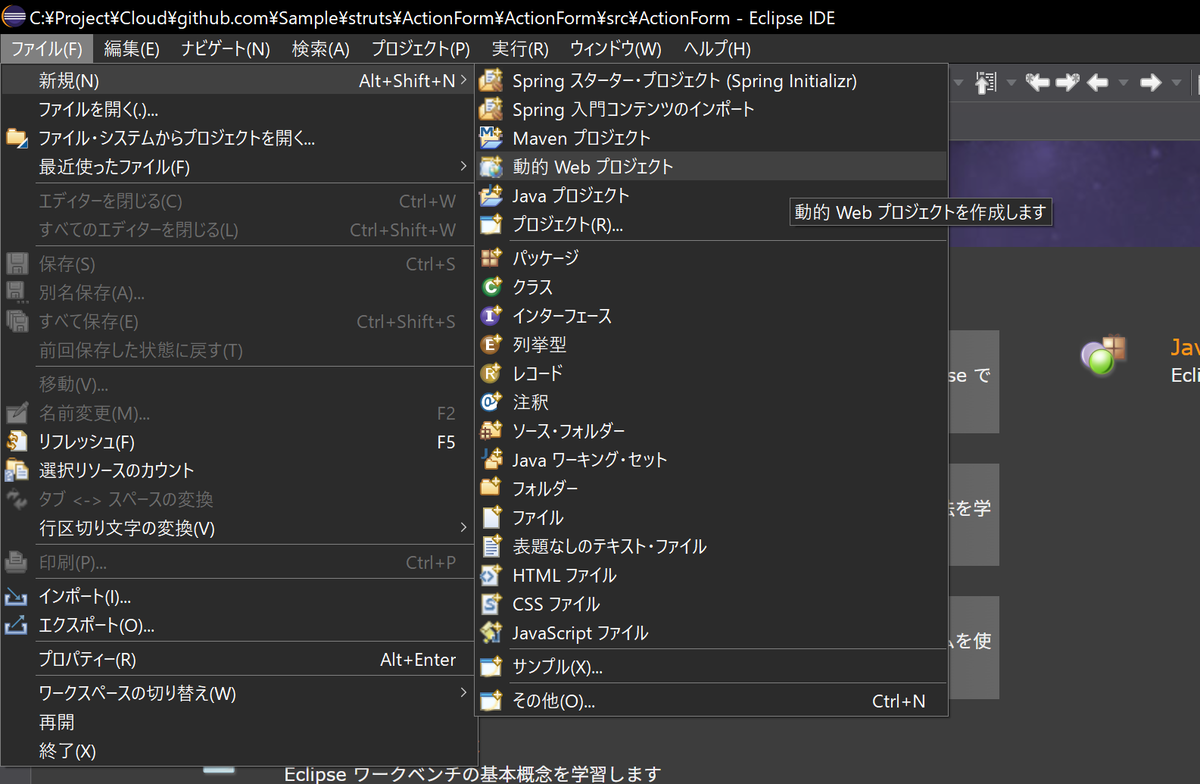Screen dimensions: 1200x784
Task: Open the 編集(E) menu
Action: [131, 48]
